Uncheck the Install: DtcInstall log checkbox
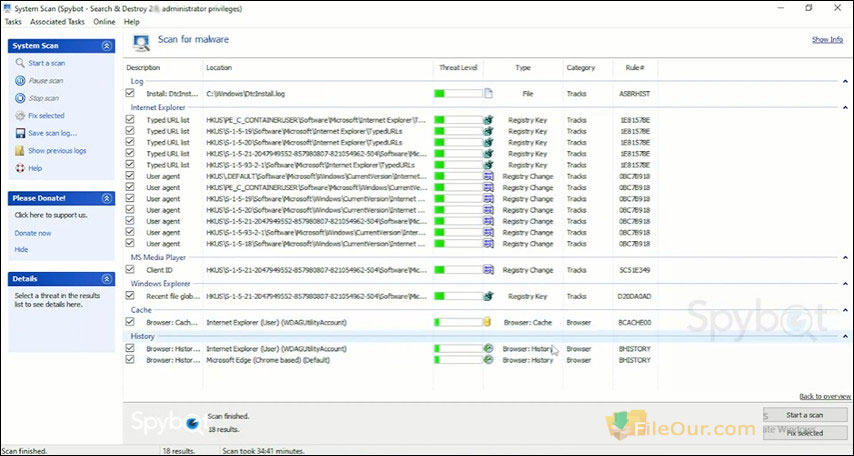 click(x=130, y=93)
